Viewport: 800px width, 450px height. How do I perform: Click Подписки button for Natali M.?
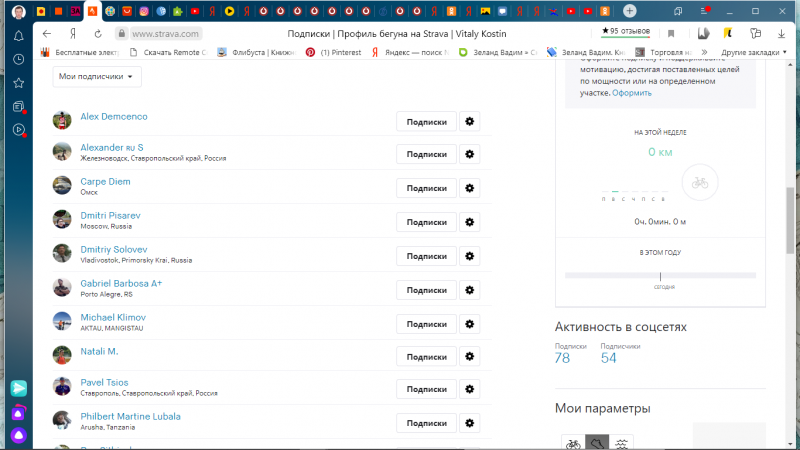(x=427, y=357)
